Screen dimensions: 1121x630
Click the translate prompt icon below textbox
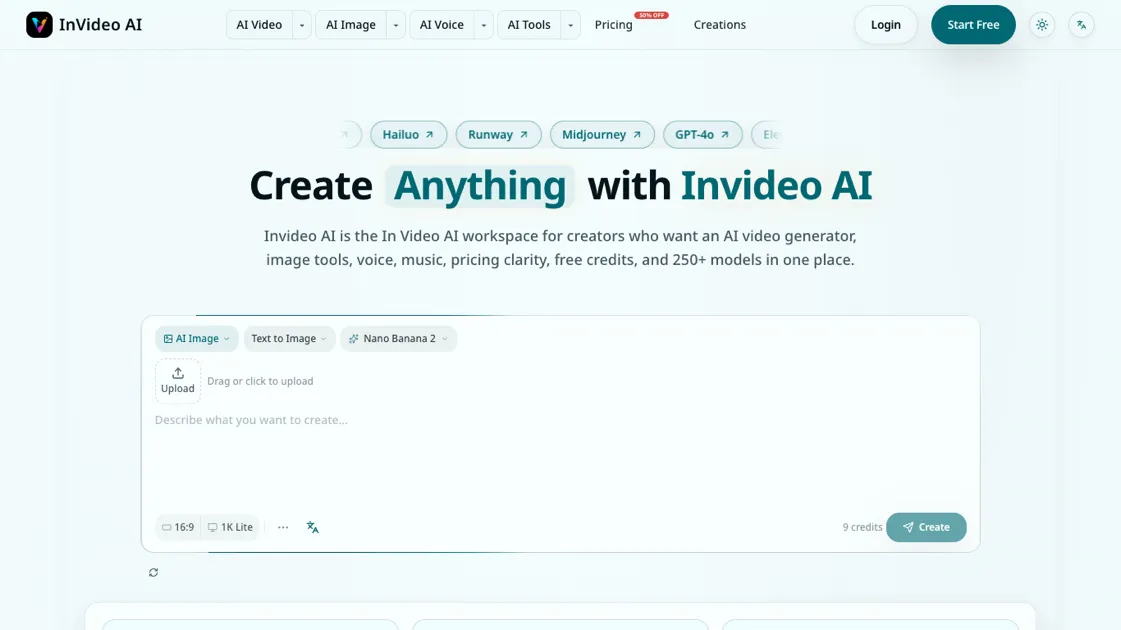pyautogui.click(x=312, y=527)
